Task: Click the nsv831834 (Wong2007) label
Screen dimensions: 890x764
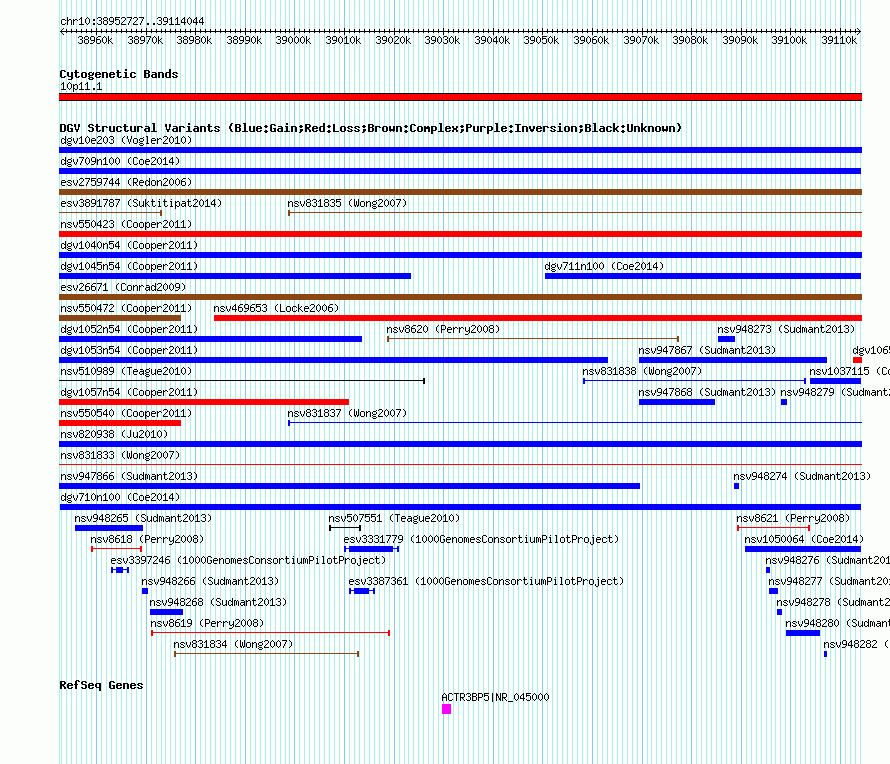Action: coord(233,644)
